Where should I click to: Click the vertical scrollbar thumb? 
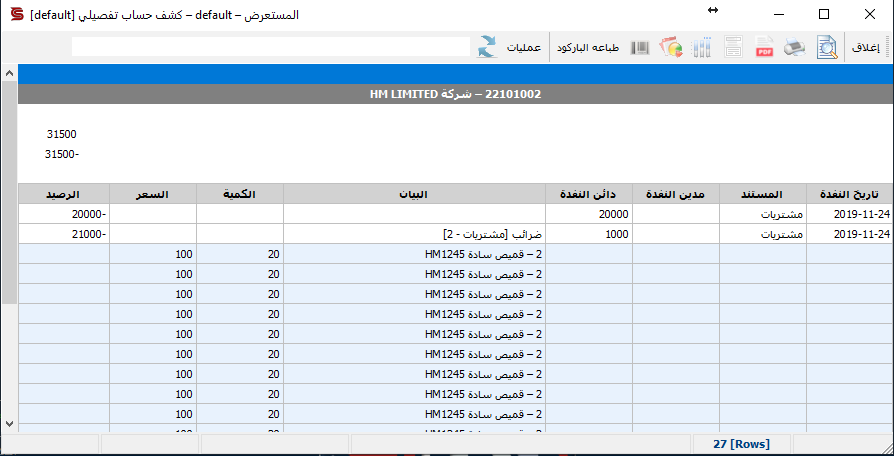(x=9, y=192)
